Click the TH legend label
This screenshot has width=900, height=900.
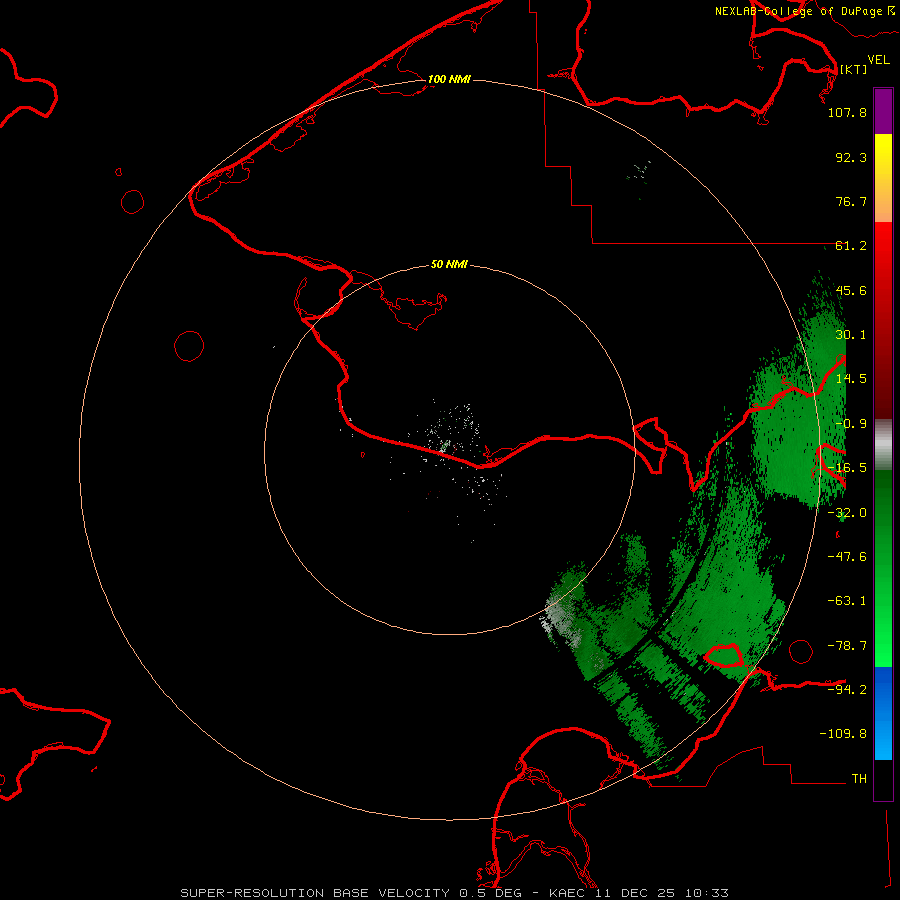859,779
